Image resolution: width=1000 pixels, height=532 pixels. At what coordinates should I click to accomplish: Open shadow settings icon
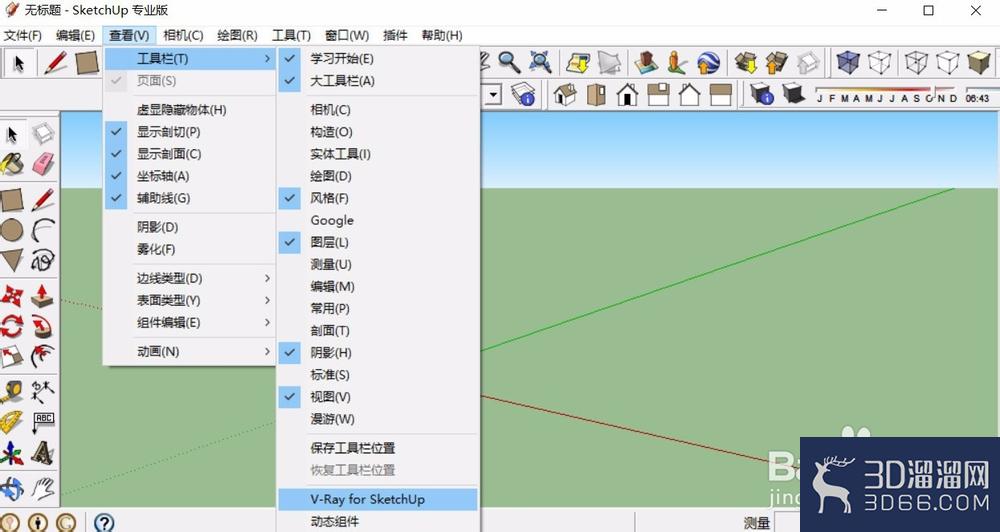(x=761, y=94)
